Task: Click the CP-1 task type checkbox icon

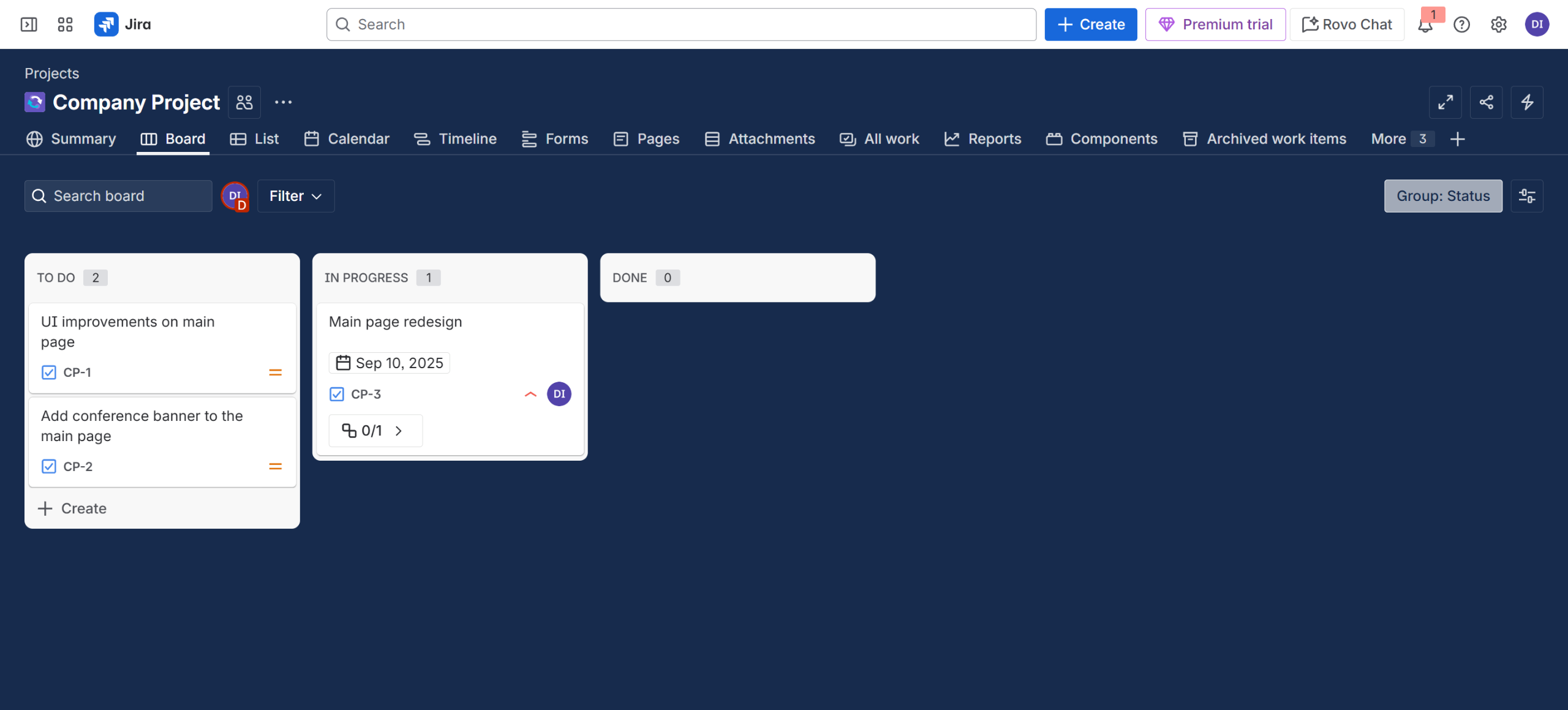Action: coord(49,372)
